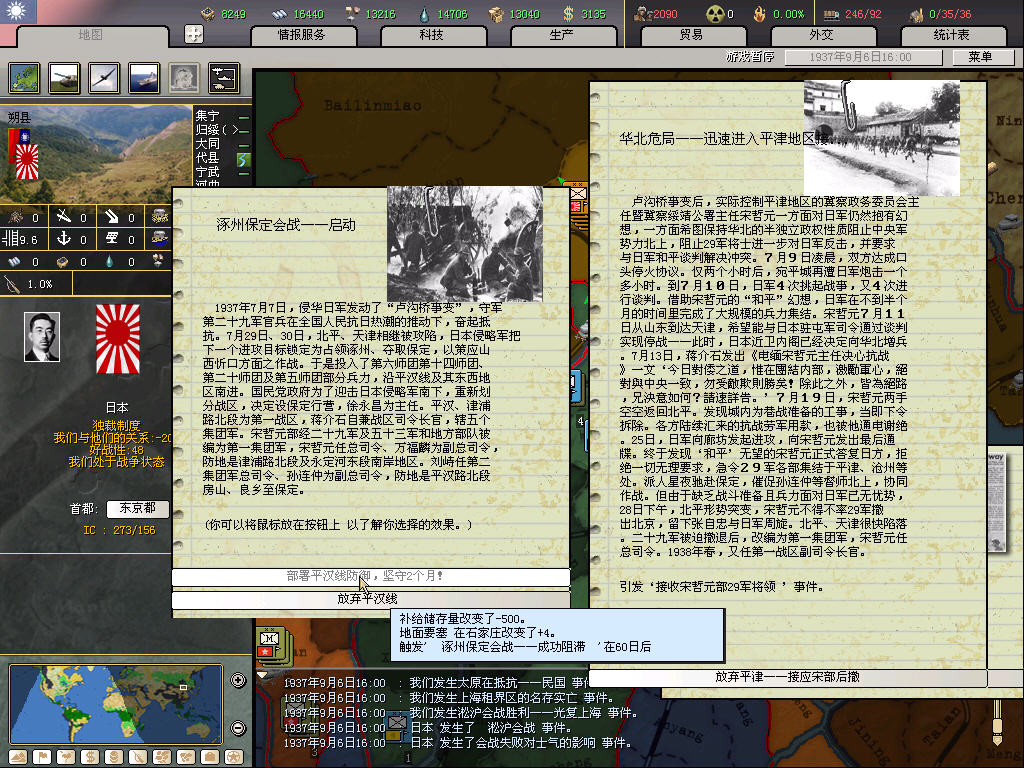Open the naval units ship button
The height and width of the screenshot is (768, 1024).
144,78
